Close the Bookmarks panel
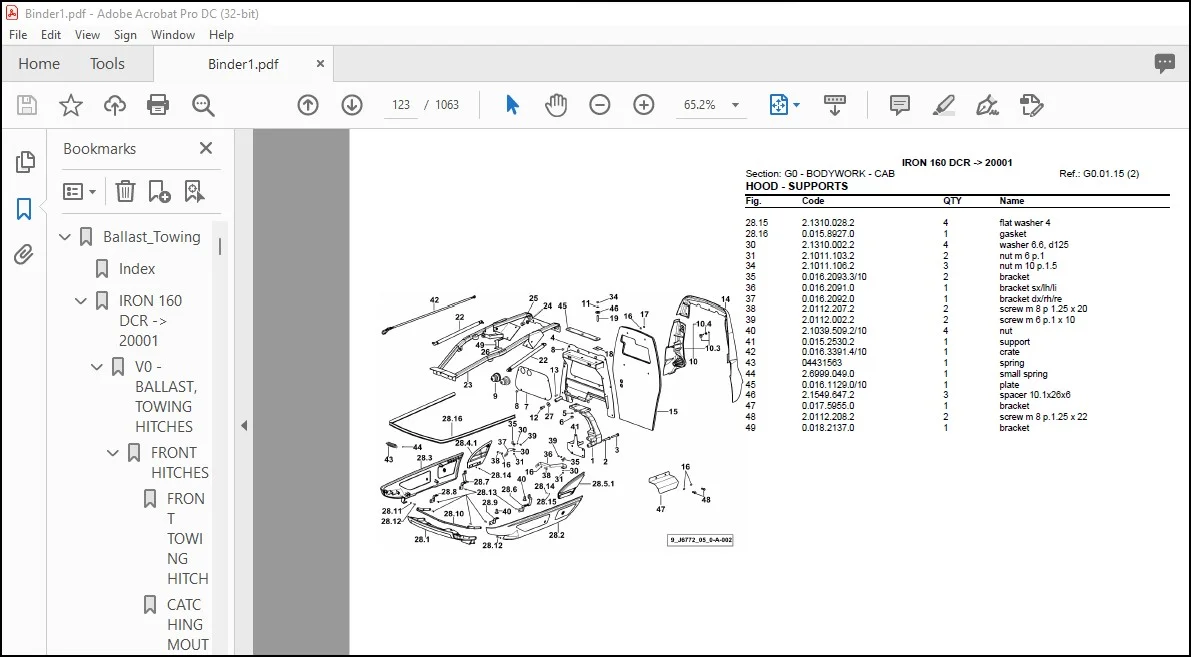 click(206, 148)
